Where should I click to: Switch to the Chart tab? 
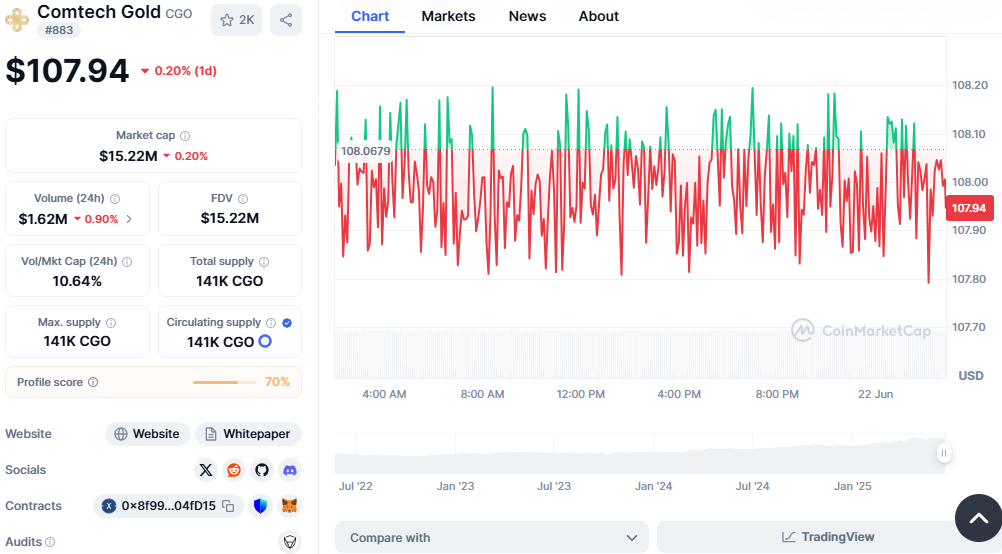[370, 17]
